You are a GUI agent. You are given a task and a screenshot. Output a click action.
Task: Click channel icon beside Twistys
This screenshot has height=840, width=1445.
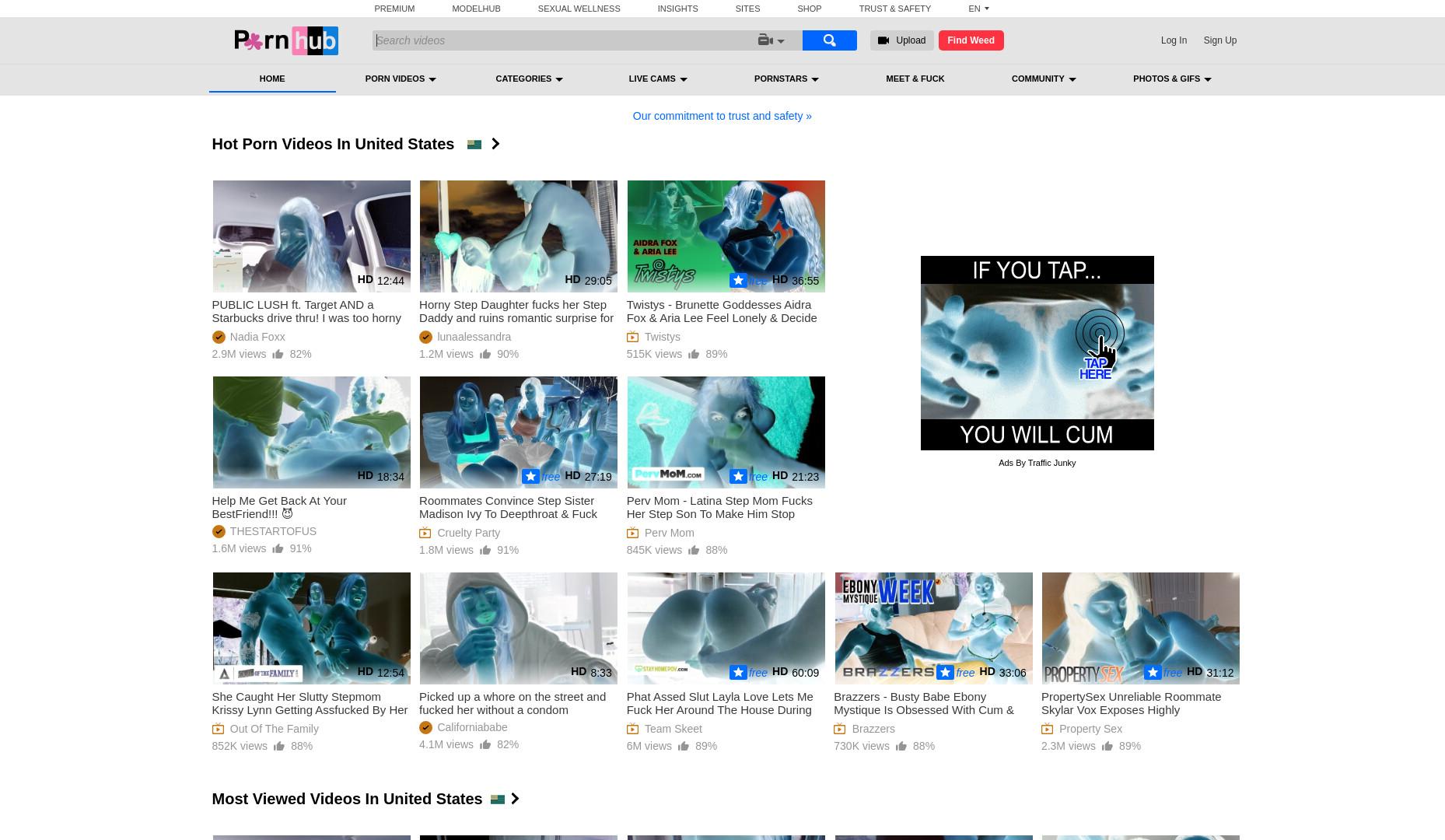[x=632, y=337]
